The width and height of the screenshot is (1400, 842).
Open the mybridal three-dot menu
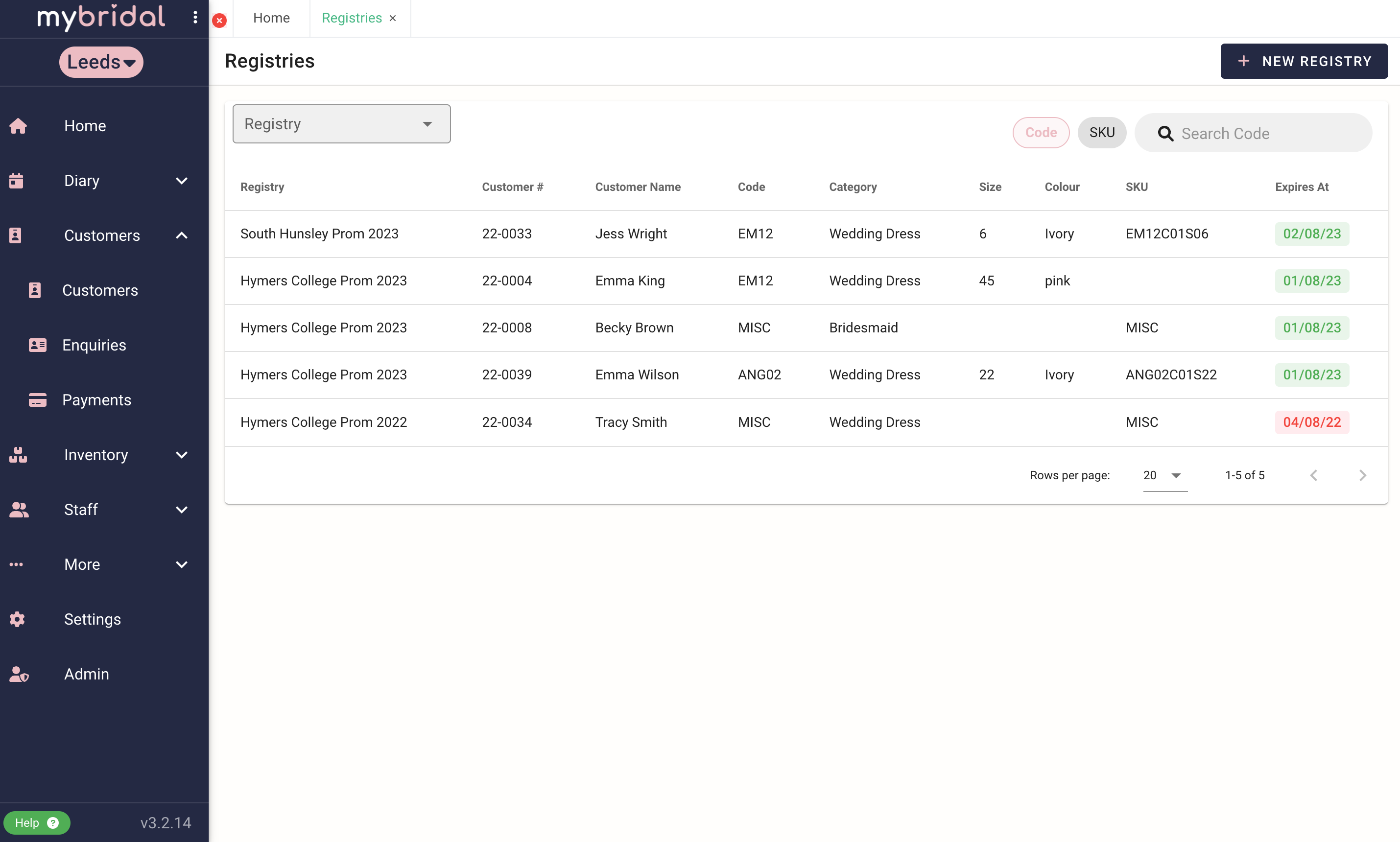[x=195, y=18]
